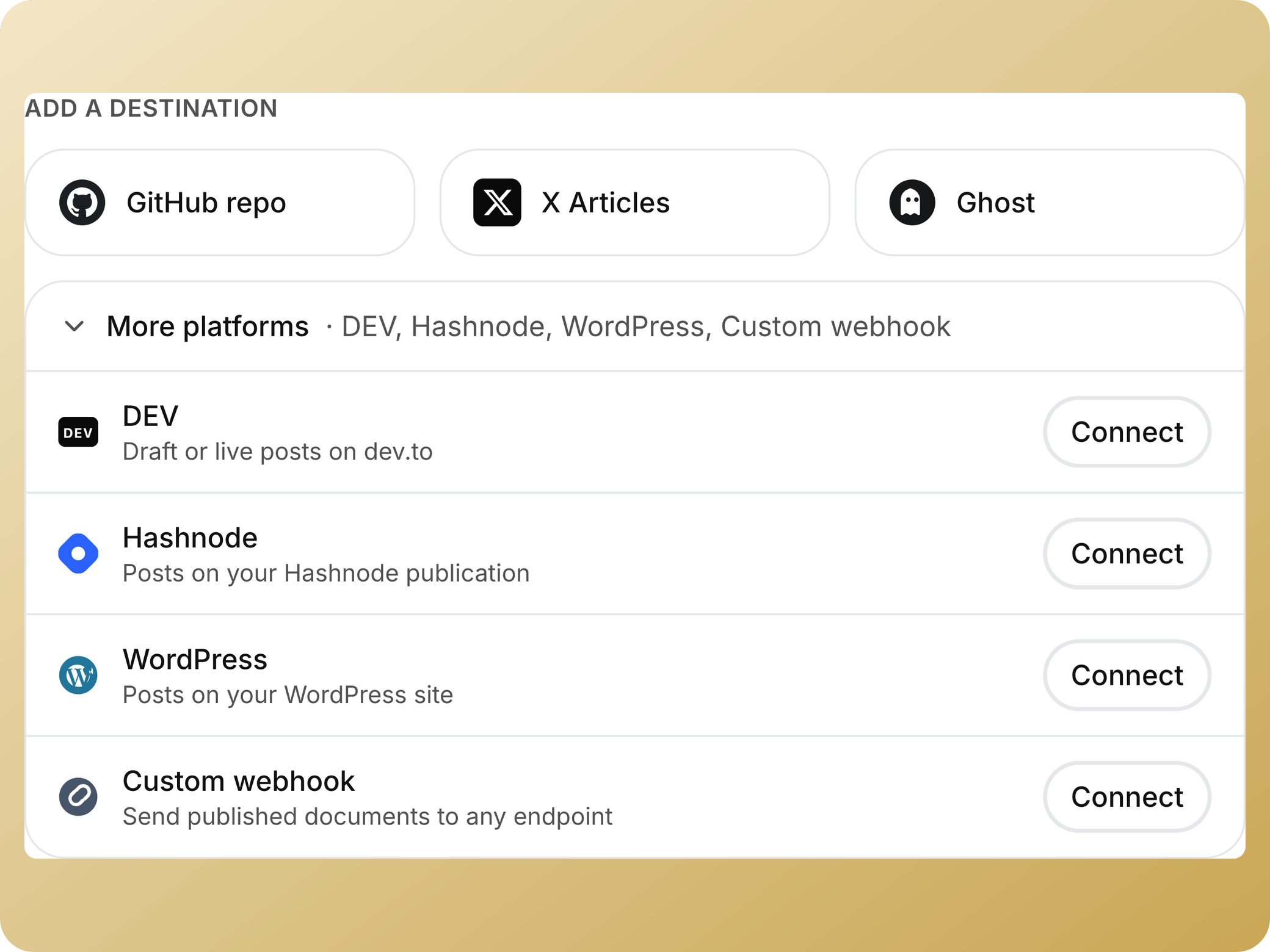Click 'Posts on your Hashnode publication' text
The image size is (1270, 952).
(x=326, y=574)
